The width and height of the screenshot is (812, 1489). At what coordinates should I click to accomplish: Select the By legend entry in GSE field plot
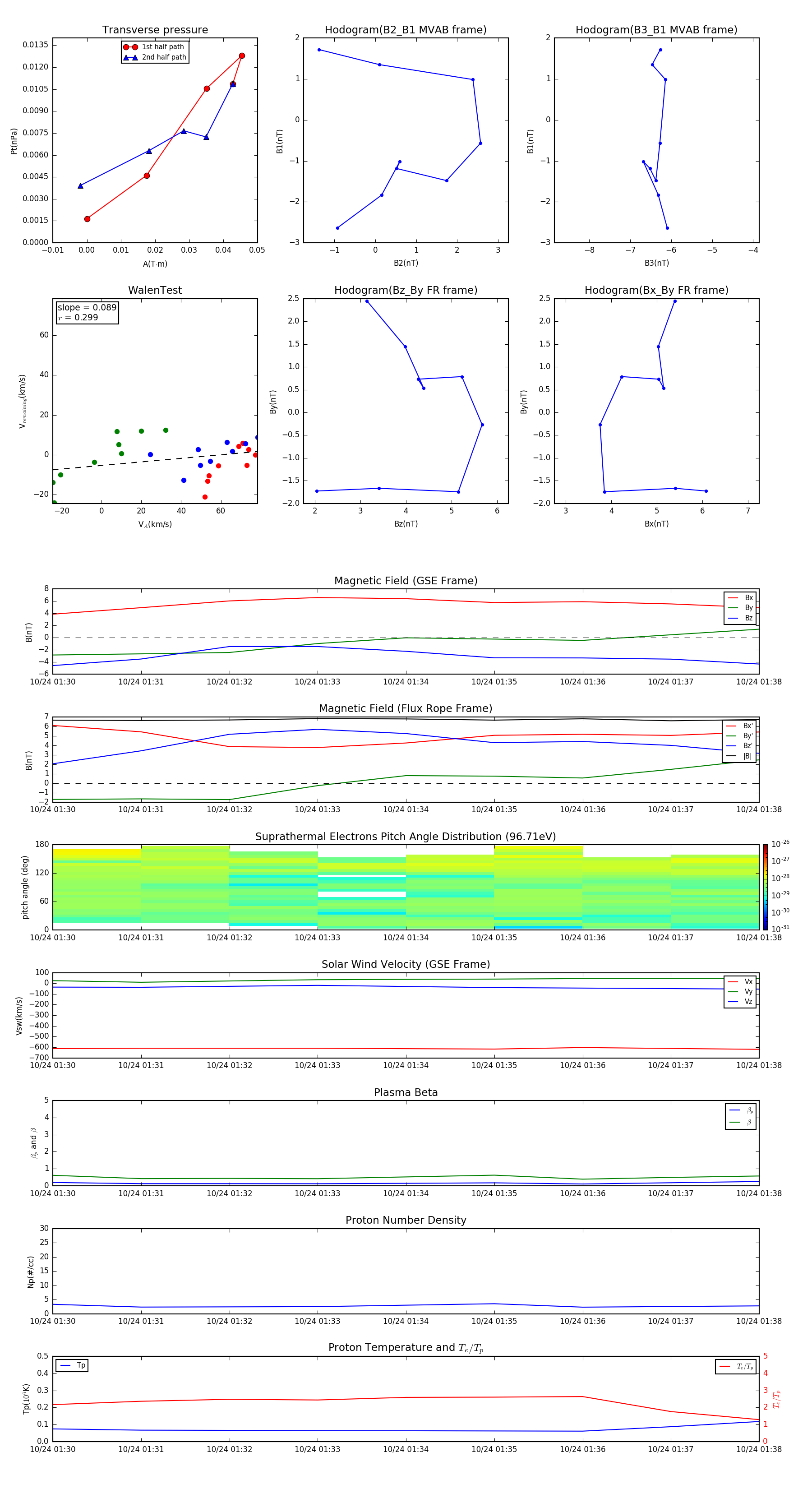(740, 607)
